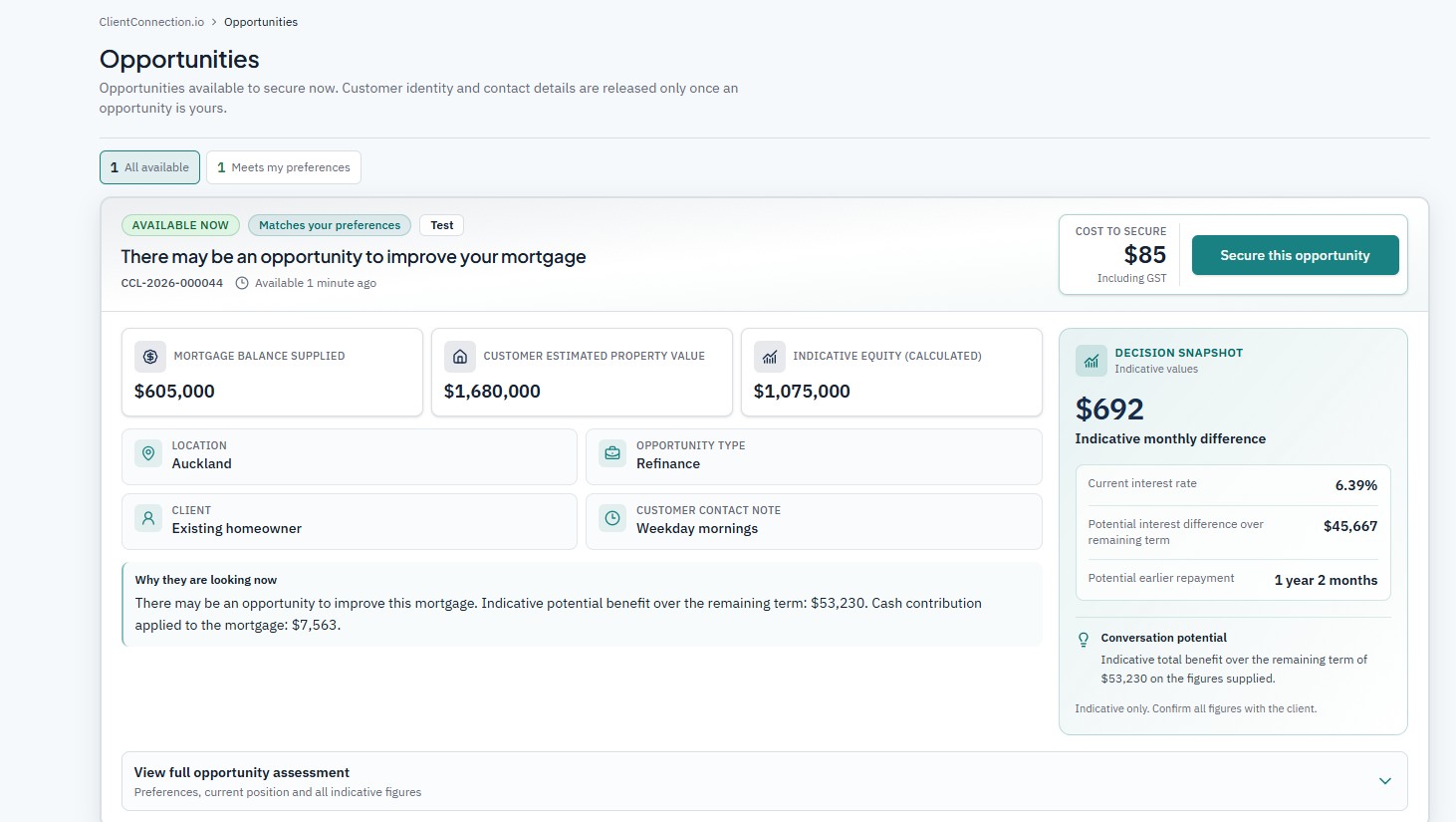
Task: Click the Refinance opportunity type value
Action: coord(668,463)
